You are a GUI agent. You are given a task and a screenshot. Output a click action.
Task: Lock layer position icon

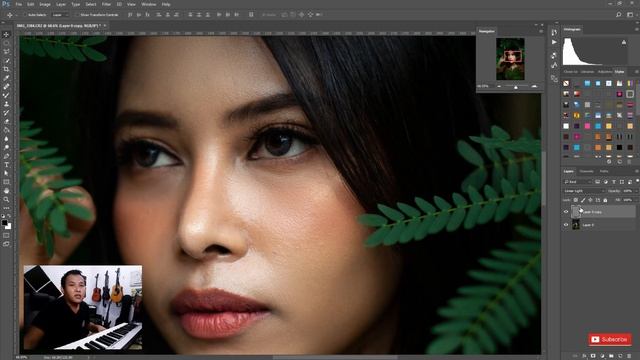click(590, 200)
